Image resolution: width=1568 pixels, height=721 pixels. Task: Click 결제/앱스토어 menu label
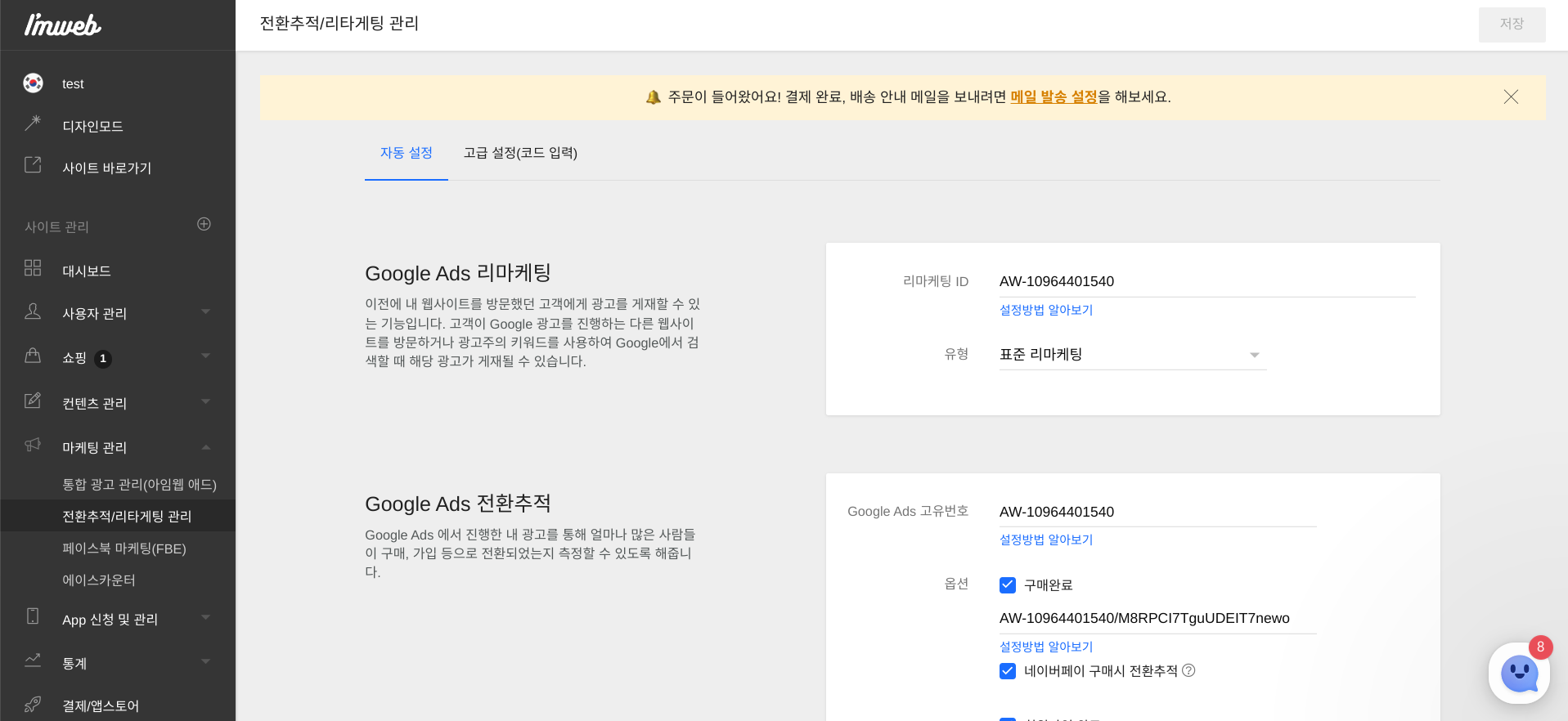tap(101, 706)
